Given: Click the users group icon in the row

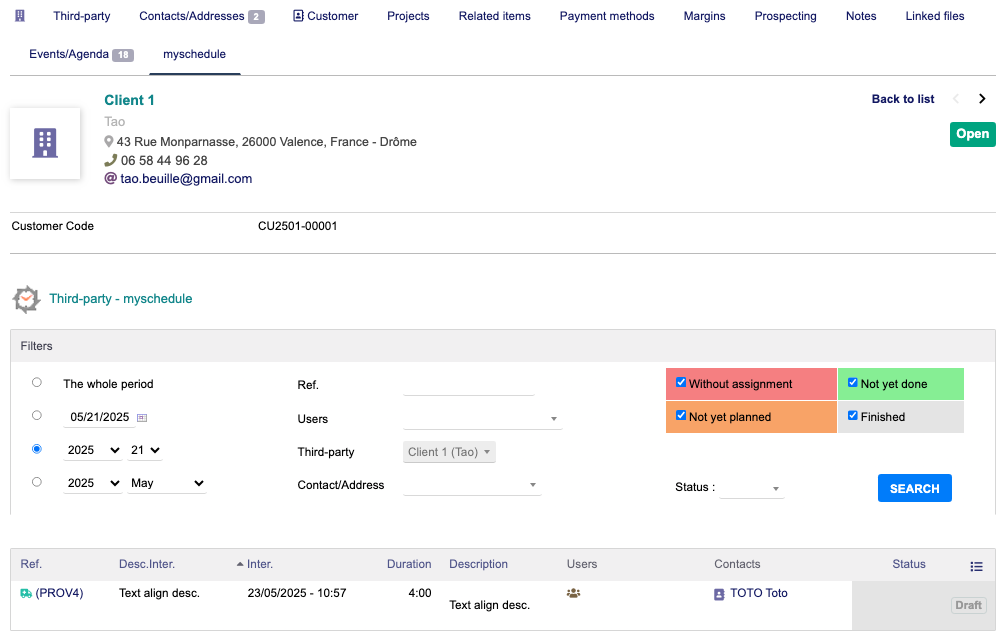Looking at the screenshot, I should [574, 593].
